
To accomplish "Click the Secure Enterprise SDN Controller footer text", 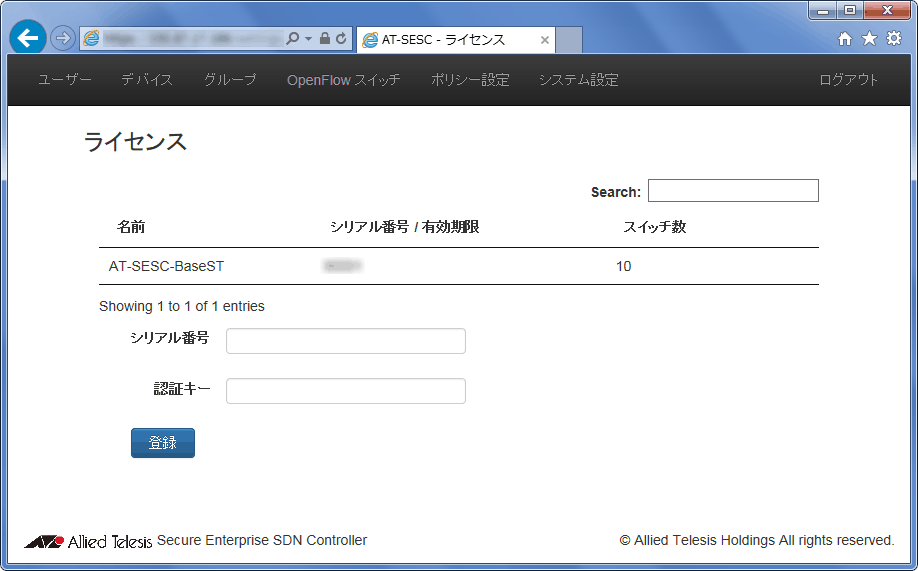I will [262, 540].
